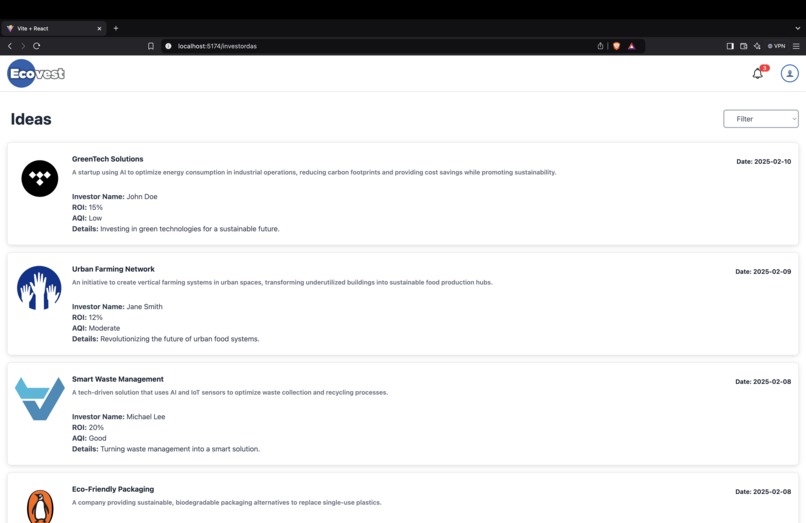Click the GreenTech Solutions black logo
Image resolution: width=806 pixels, height=523 pixels.
coord(40,178)
